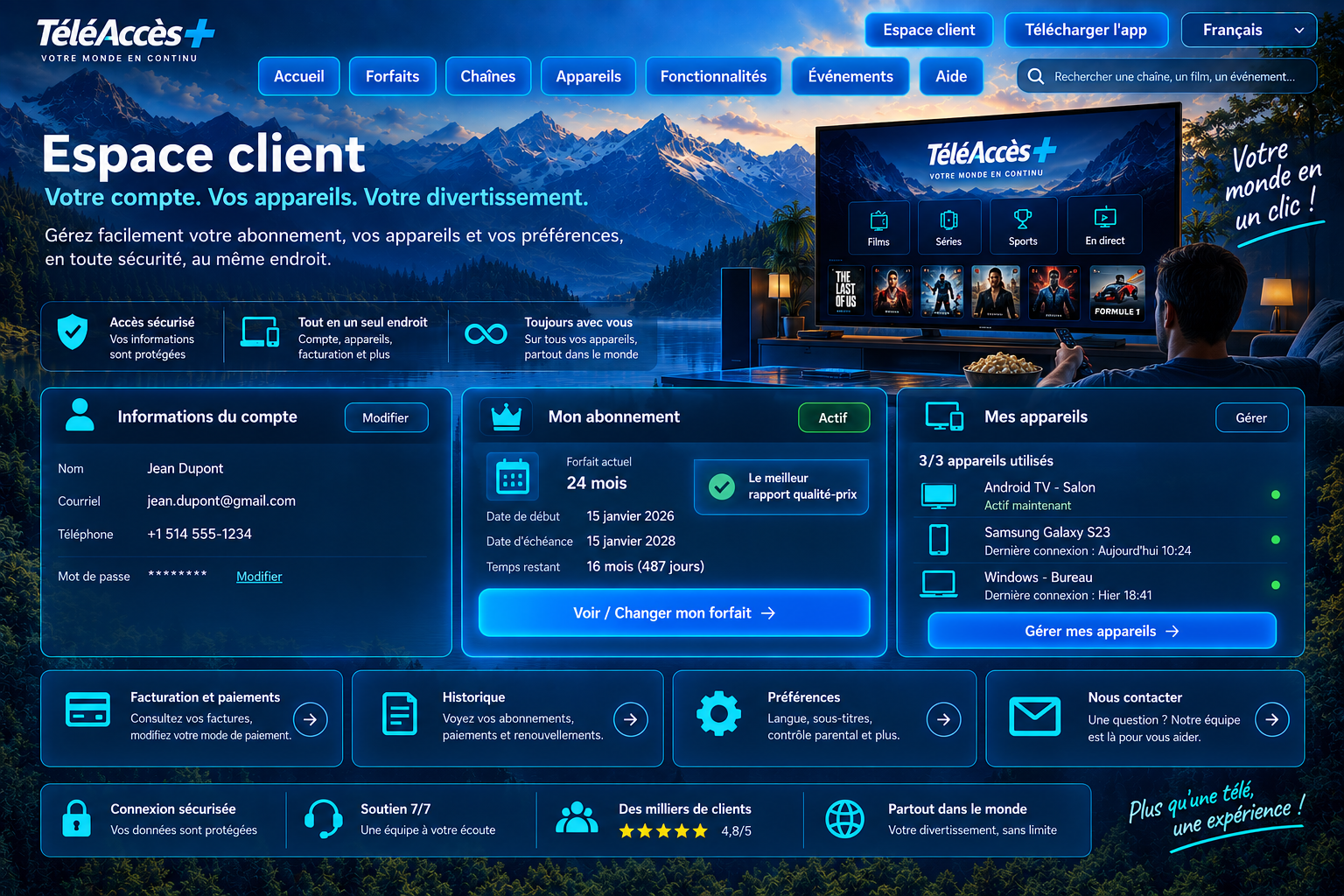Click the 15 janvier 2026 start date

[x=630, y=516]
